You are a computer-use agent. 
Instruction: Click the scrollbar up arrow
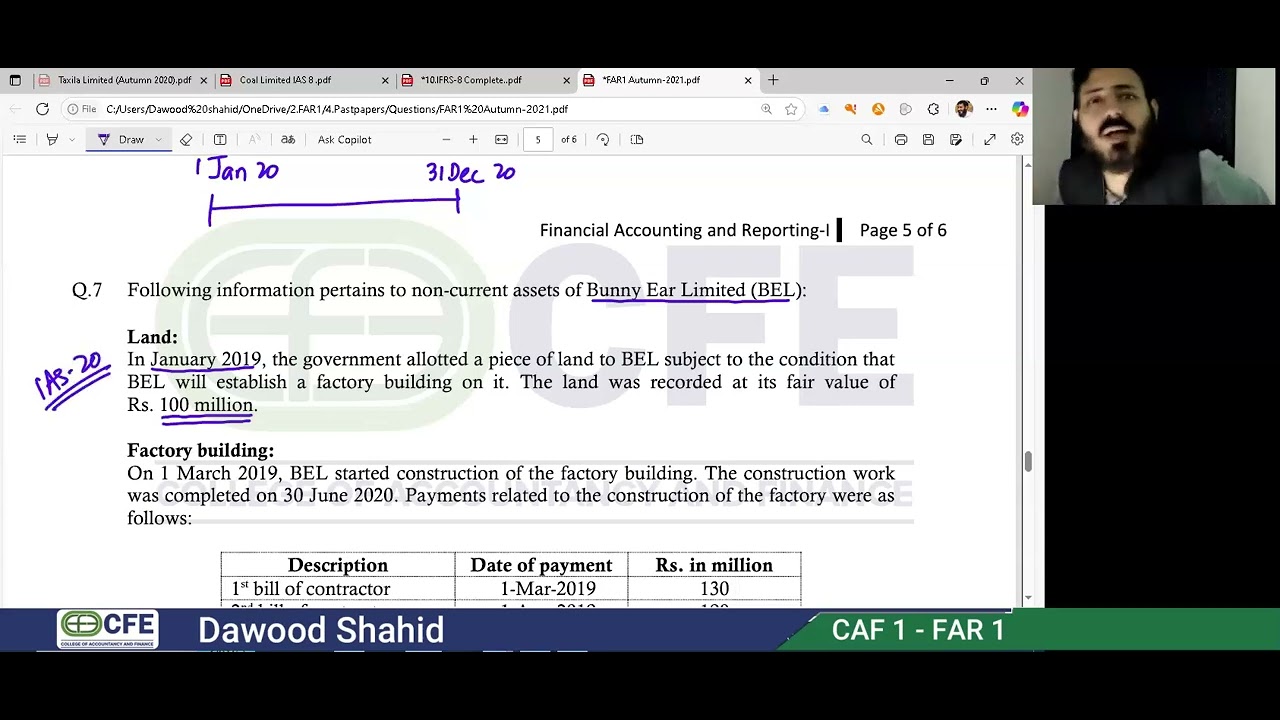click(1026, 164)
